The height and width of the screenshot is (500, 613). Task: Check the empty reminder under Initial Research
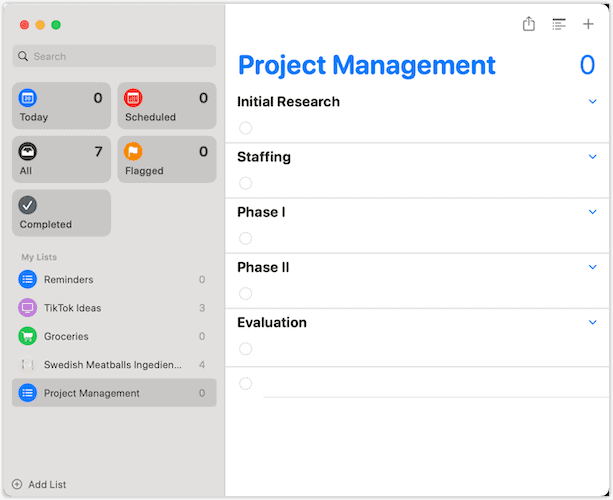[246, 128]
